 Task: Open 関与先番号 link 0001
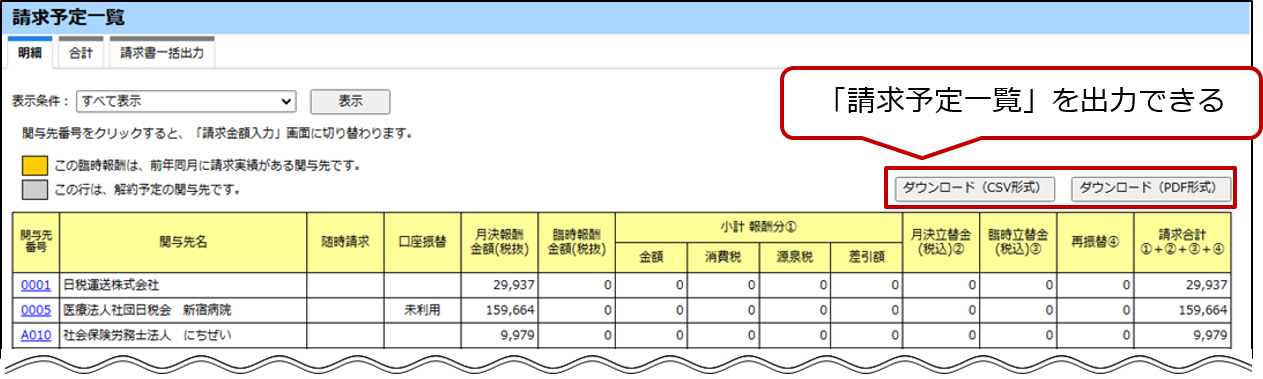coord(35,285)
